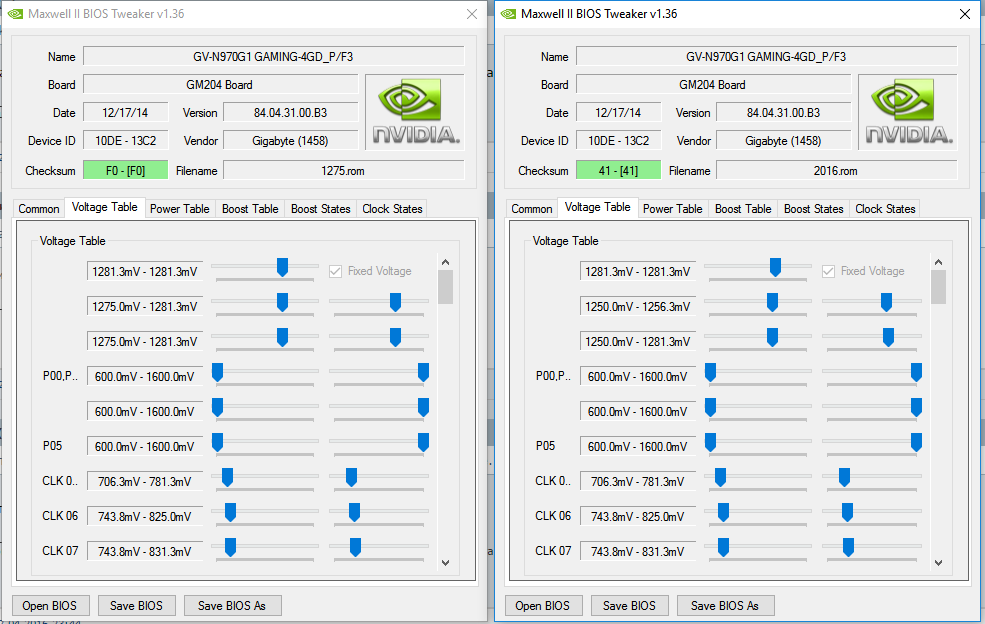Click the NVIDIA logo in the right window
985x624 pixels.
[908, 112]
